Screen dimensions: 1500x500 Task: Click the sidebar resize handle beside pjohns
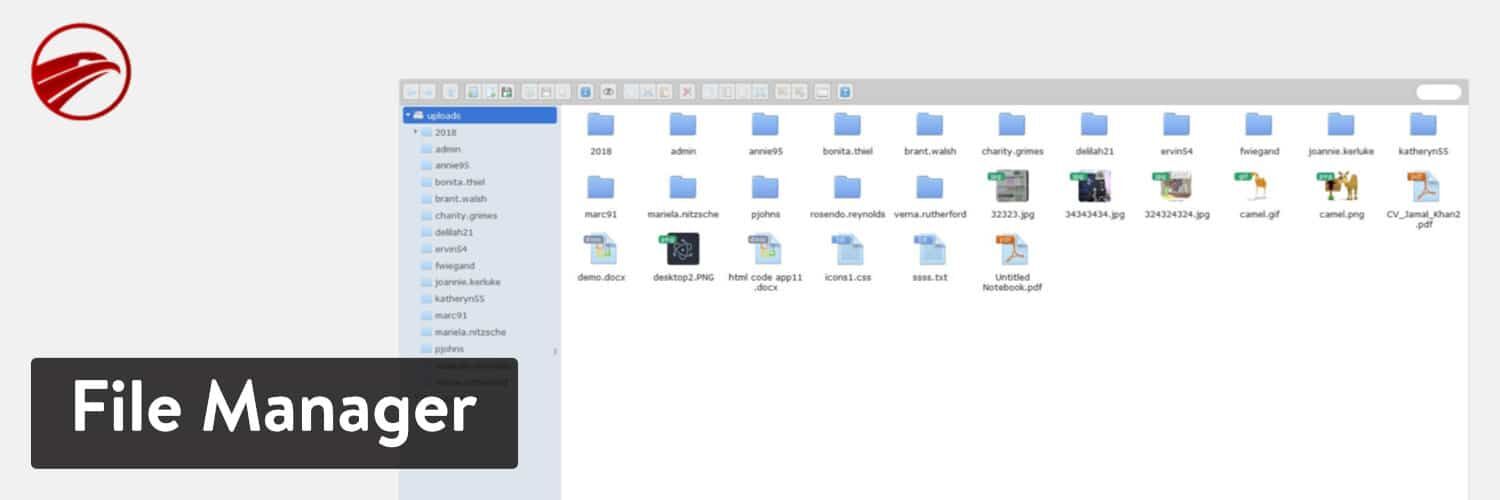[x=555, y=351]
